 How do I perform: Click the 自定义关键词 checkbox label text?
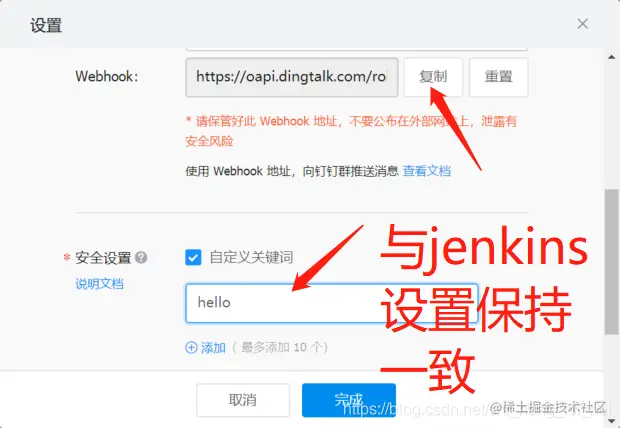coord(251,258)
